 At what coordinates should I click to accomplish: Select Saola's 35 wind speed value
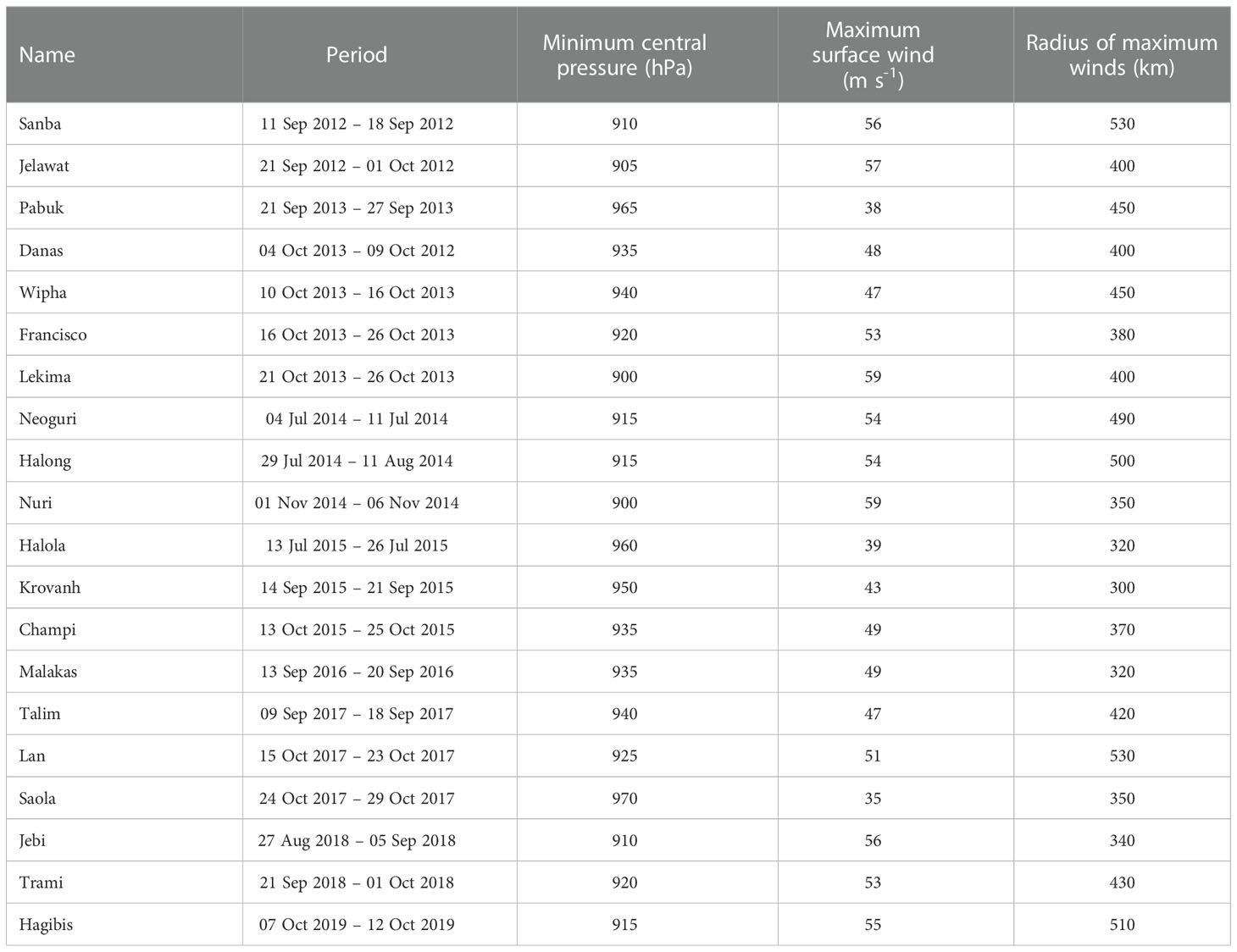pos(873,799)
